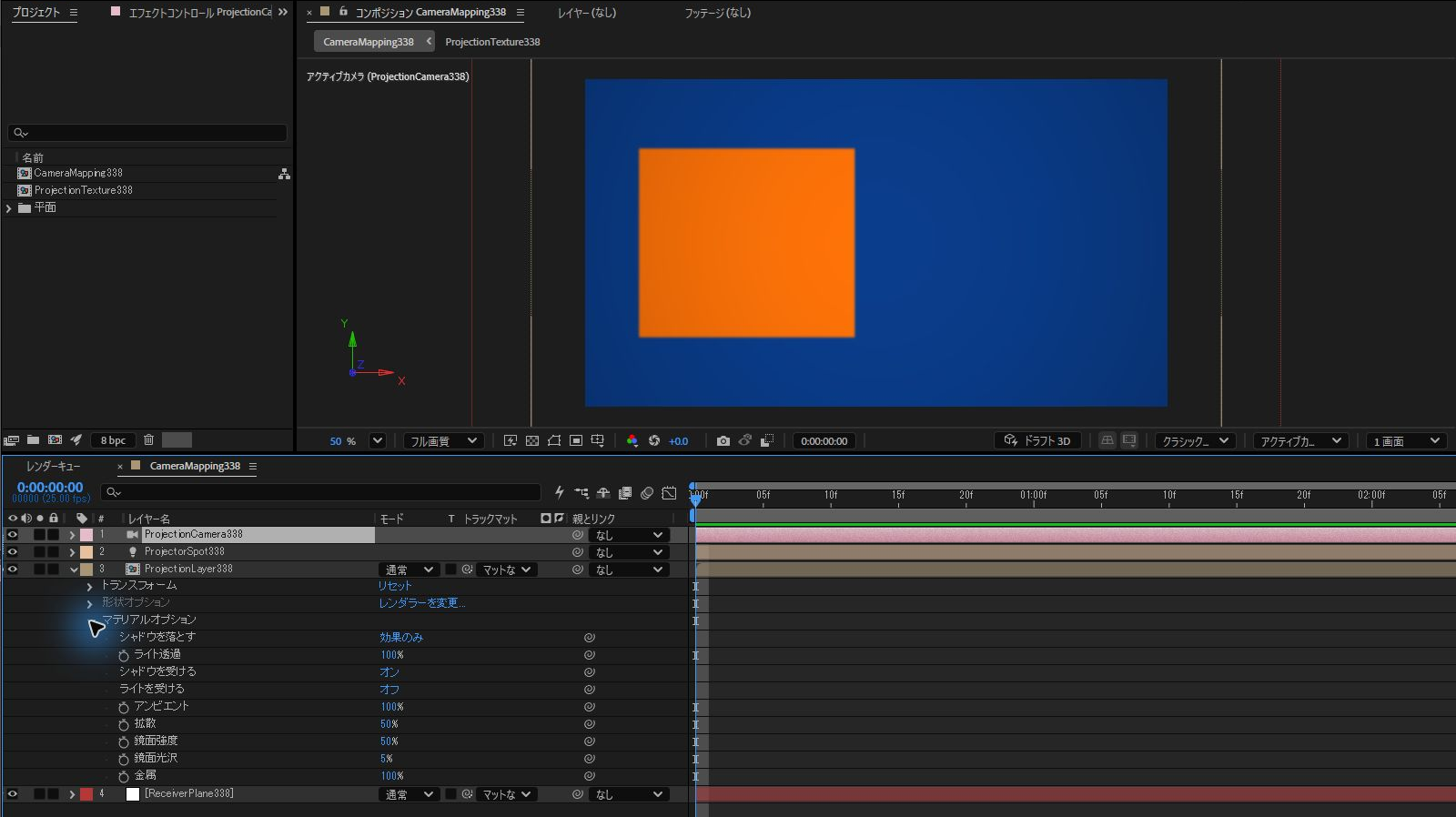1456x817 pixels.
Task: Open the region of interest tool
Action: click(x=576, y=441)
